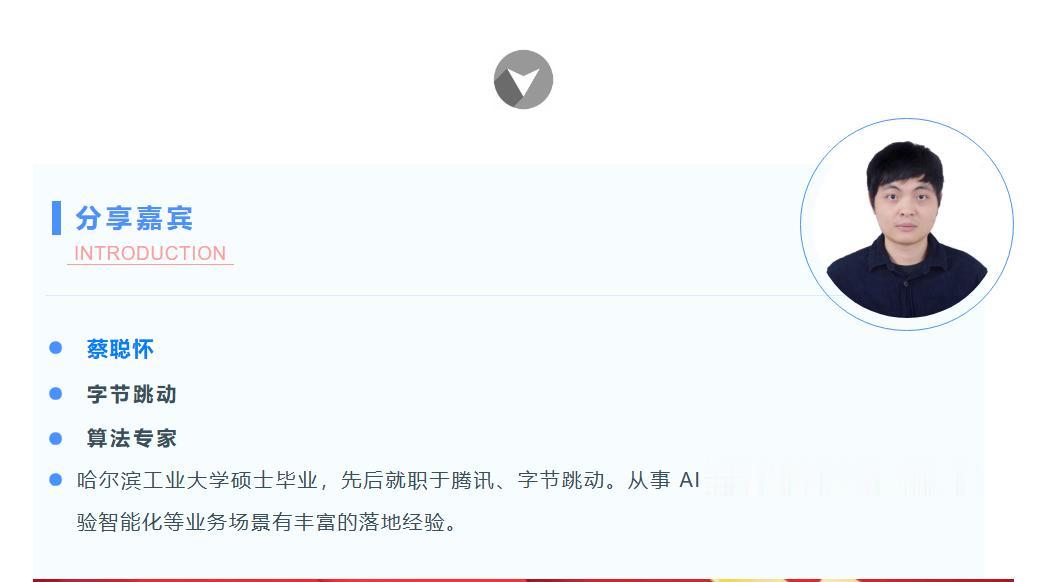Click the speaker name 蔡聪怀
Screen dimensions: 1044x582
coord(121,349)
